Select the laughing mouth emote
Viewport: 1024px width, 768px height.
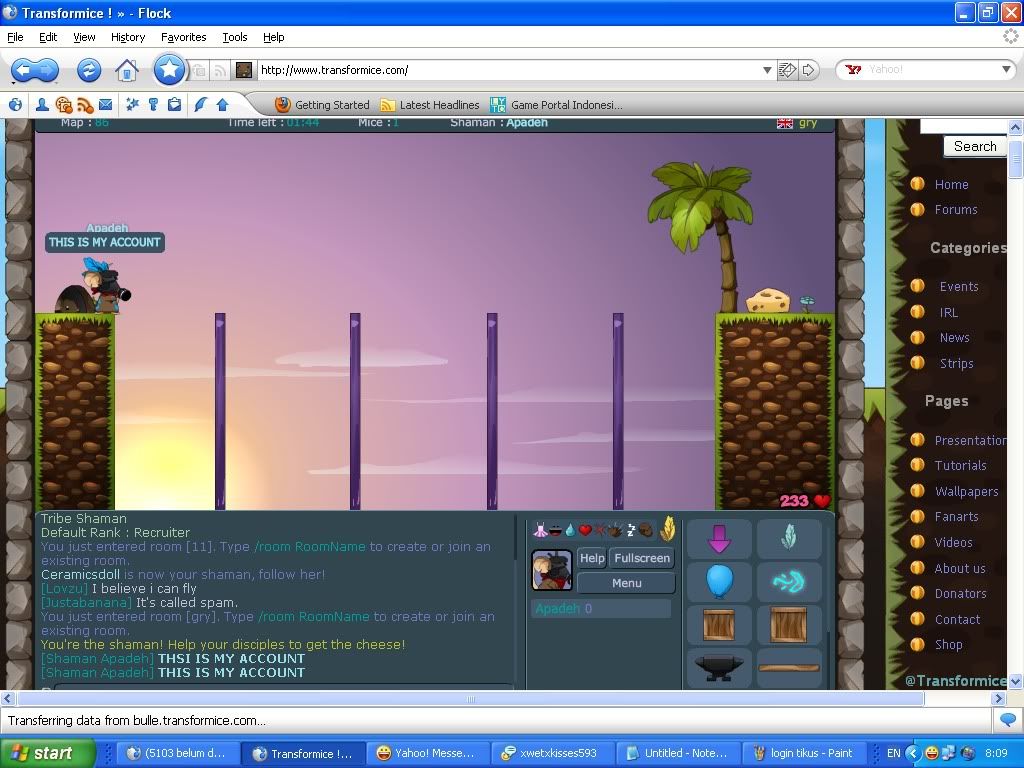tap(556, 530)
